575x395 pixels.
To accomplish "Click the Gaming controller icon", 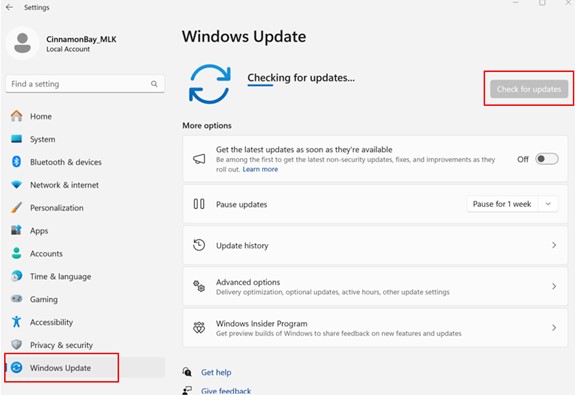I will (17, 299).
